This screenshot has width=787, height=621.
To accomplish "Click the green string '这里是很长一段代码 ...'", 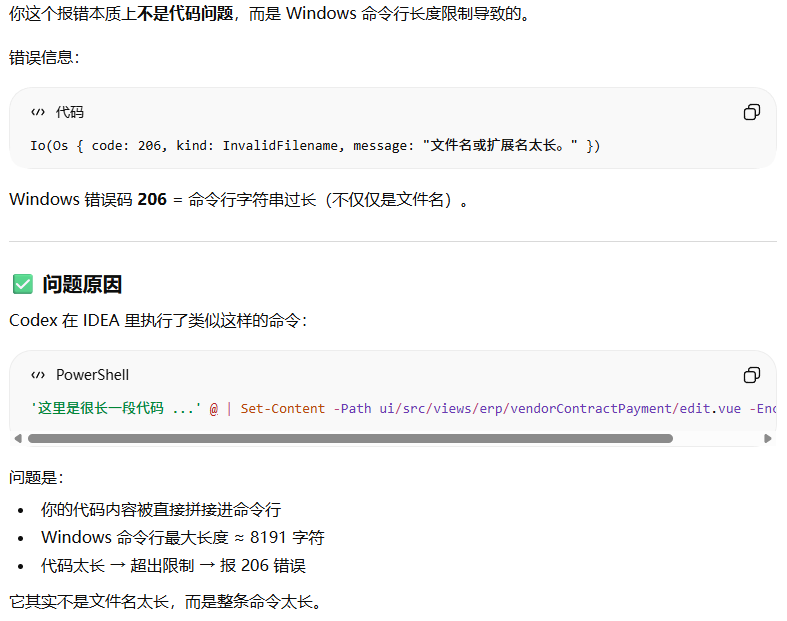I will [116, 409].
